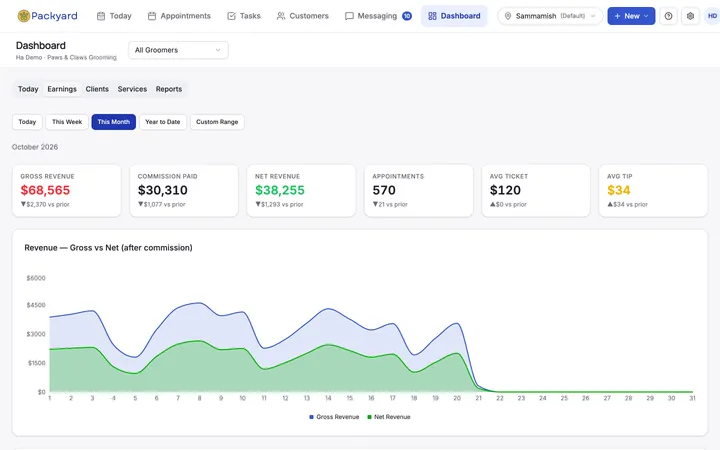Open the Today nav calendar icon
The width and height of the screenshot is (720, 450).
pos(101,16)
